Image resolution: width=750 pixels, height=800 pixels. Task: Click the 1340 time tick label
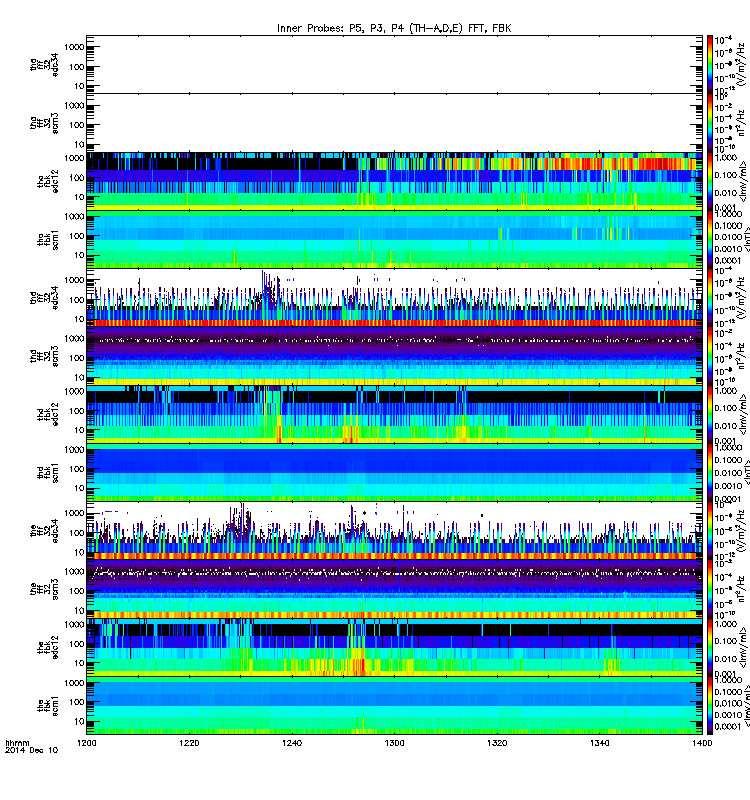[x=599, y=743]
